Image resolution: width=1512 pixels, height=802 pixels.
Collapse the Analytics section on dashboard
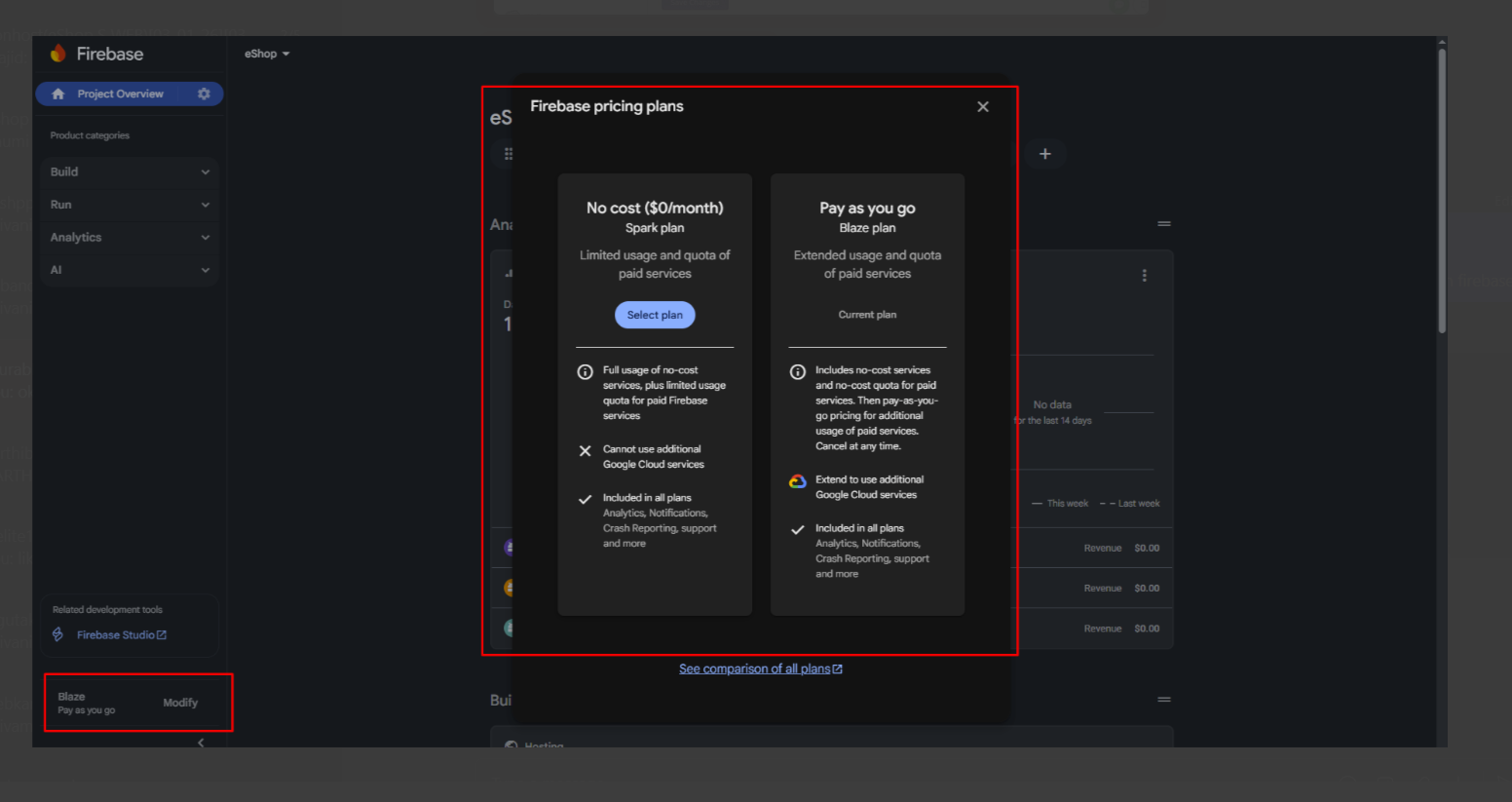coord(1164,224)
